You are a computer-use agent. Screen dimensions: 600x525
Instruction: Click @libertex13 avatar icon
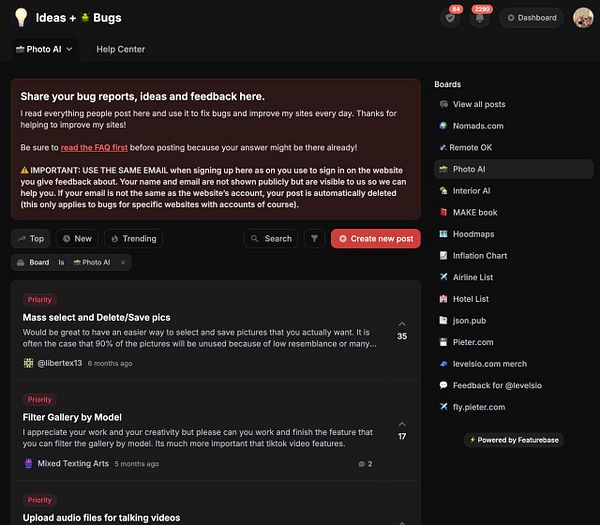(28, 363)
